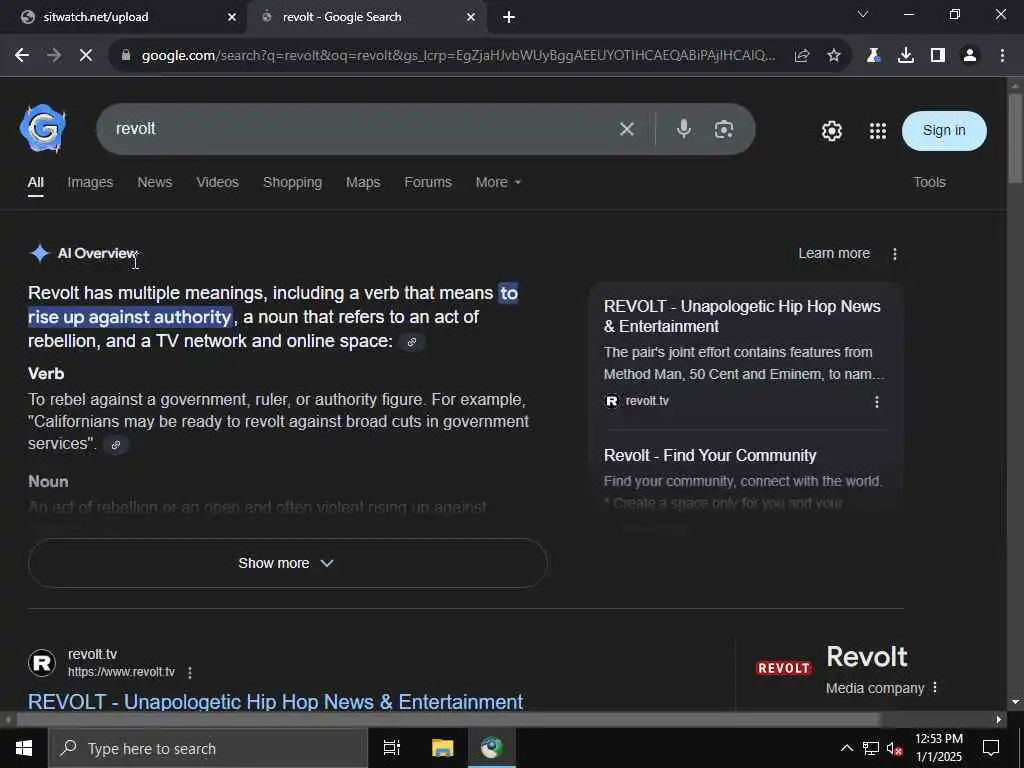Open browser downloads

pyautogui.click(x=905, y=56)
